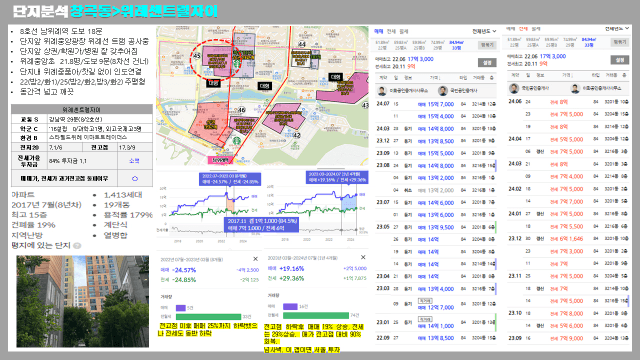Click the blue shaded range on right chart
The width and height of the screenshot is (640, 360).
[x=349, y=202]
